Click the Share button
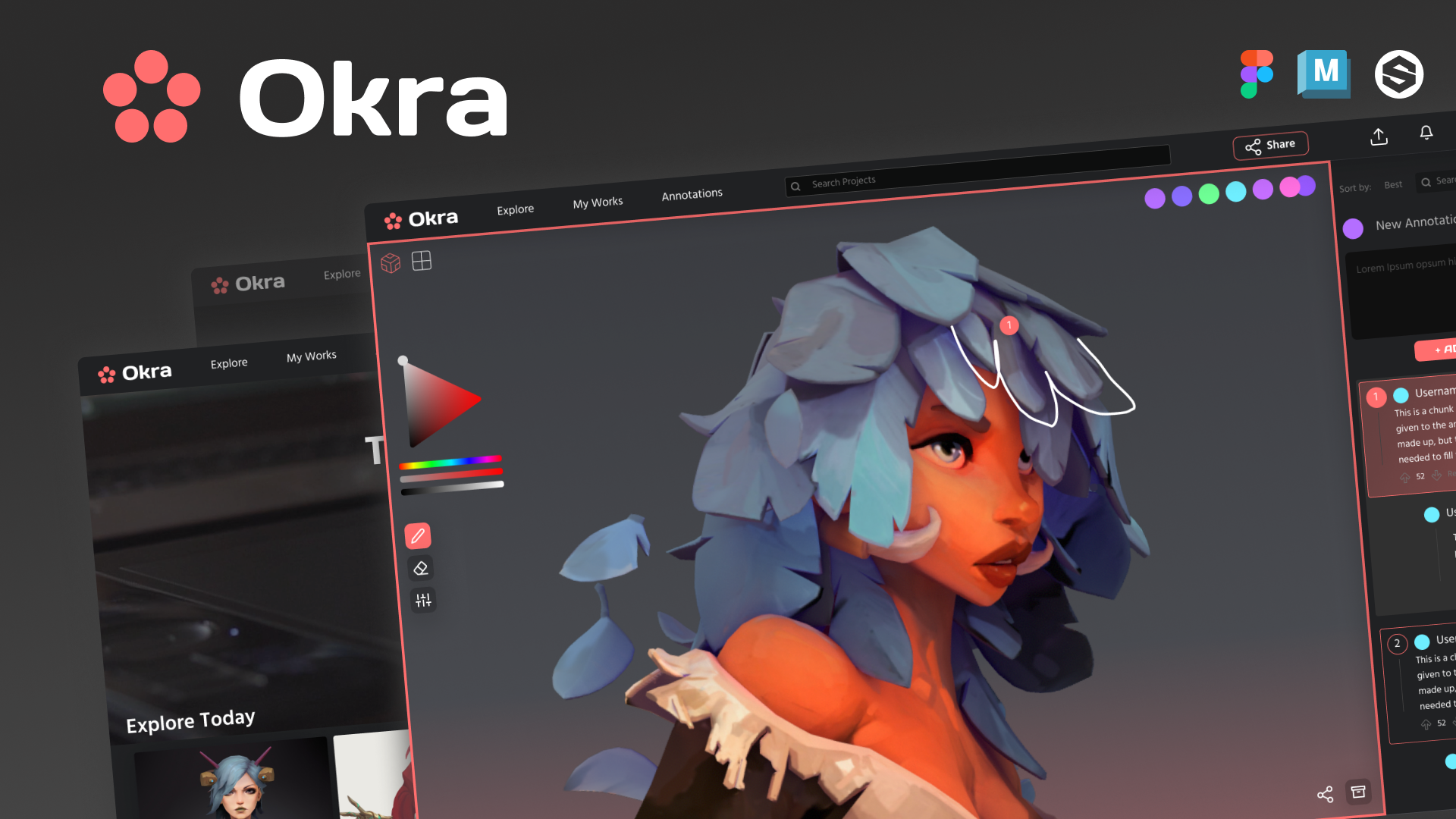 (x=1271, y=146)
